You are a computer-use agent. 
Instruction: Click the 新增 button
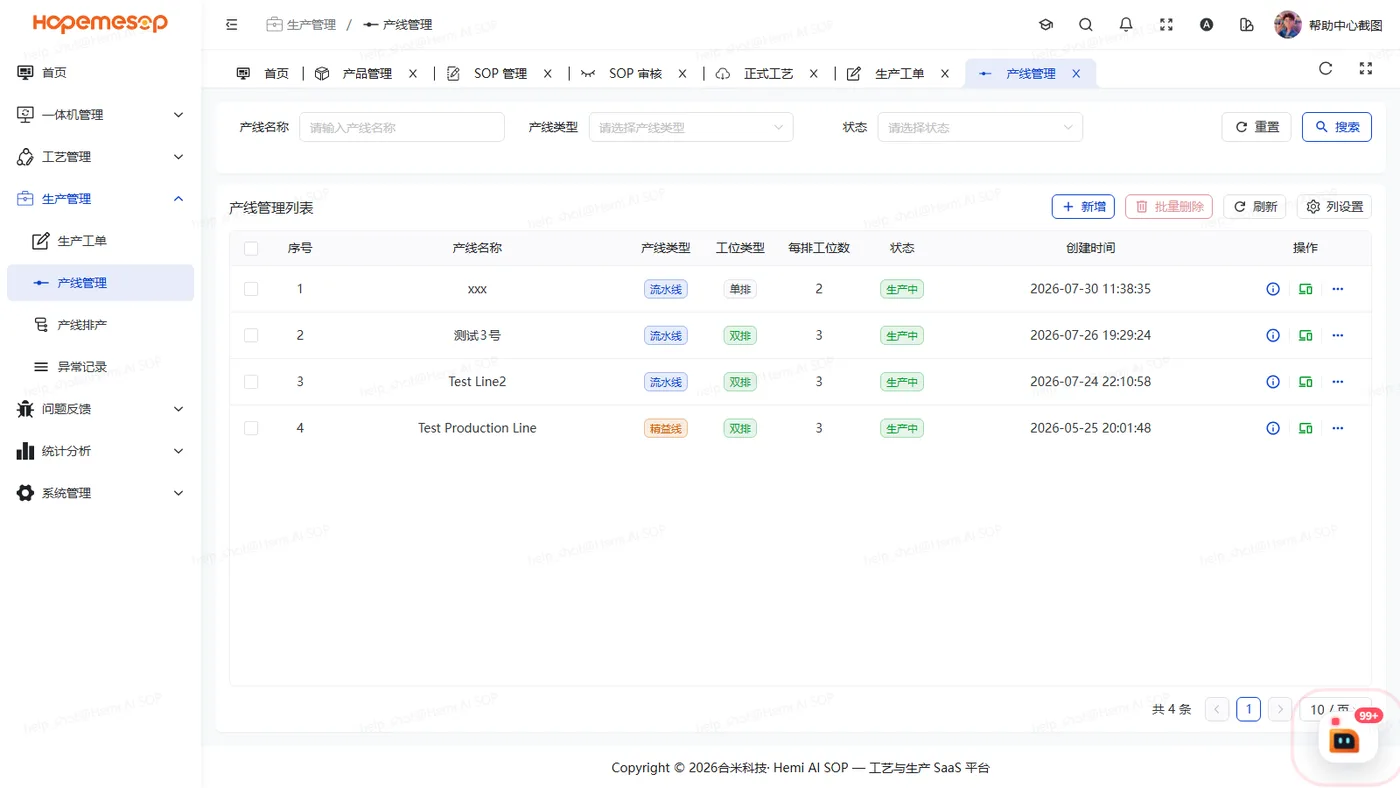(x=1083, y=206)
